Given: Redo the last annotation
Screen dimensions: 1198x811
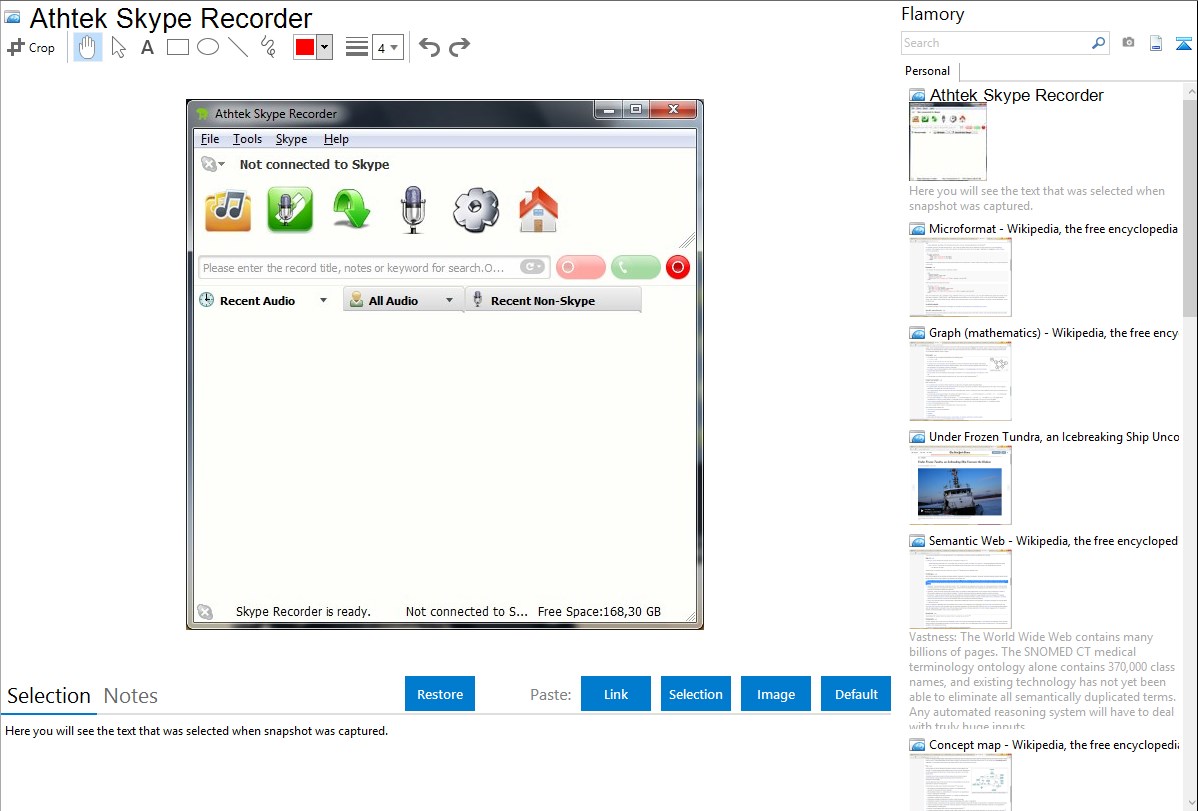Looking at the screenshot, I should 459,47.
